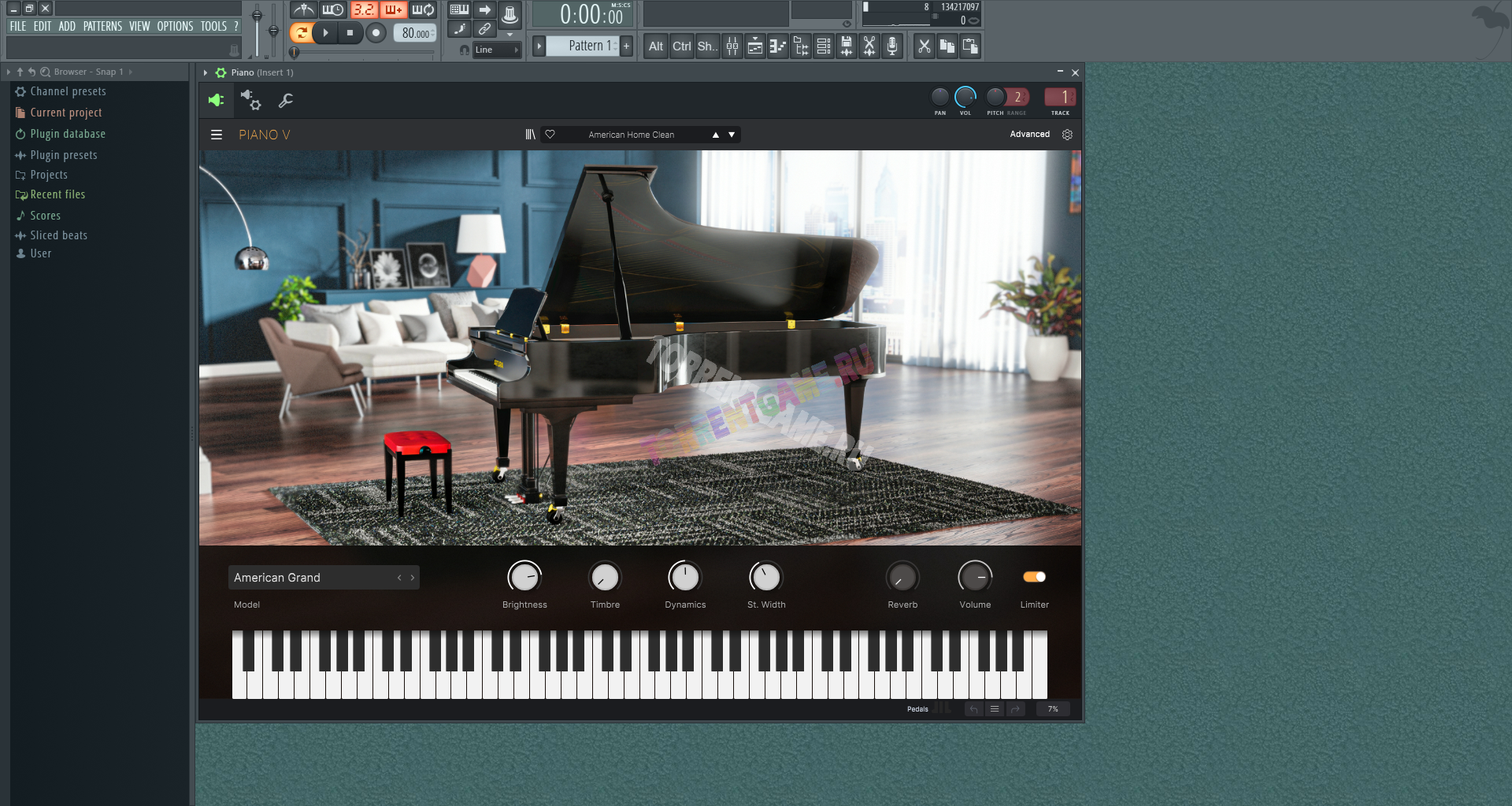
Task: Click the microphone icon in the toolbar
Action: coord(891,46)
